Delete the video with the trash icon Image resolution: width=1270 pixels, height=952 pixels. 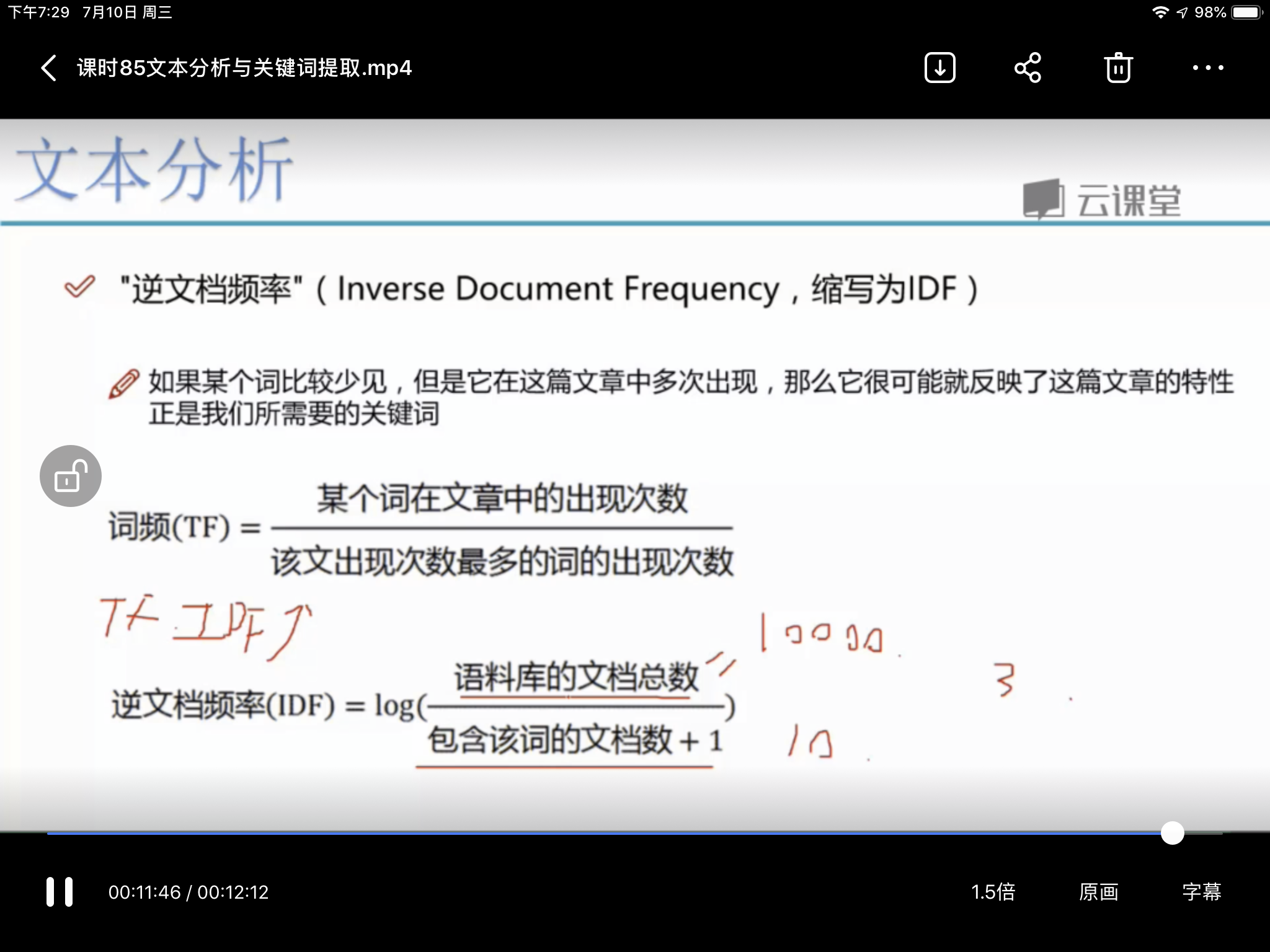[x=1118, y=68]
